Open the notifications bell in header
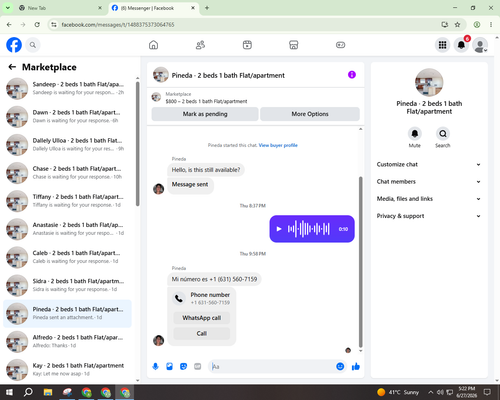Image resolution: width=500 pixels, height=400 pixels. coord(461,45)
